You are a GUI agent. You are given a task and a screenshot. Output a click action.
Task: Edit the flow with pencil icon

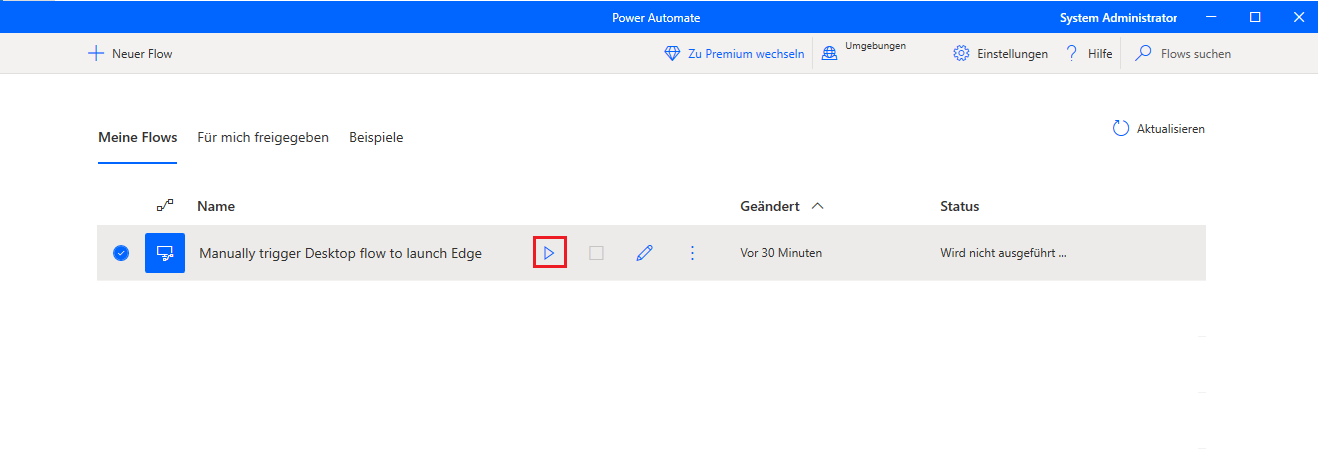pyautogui.click(x=645, y=253)
